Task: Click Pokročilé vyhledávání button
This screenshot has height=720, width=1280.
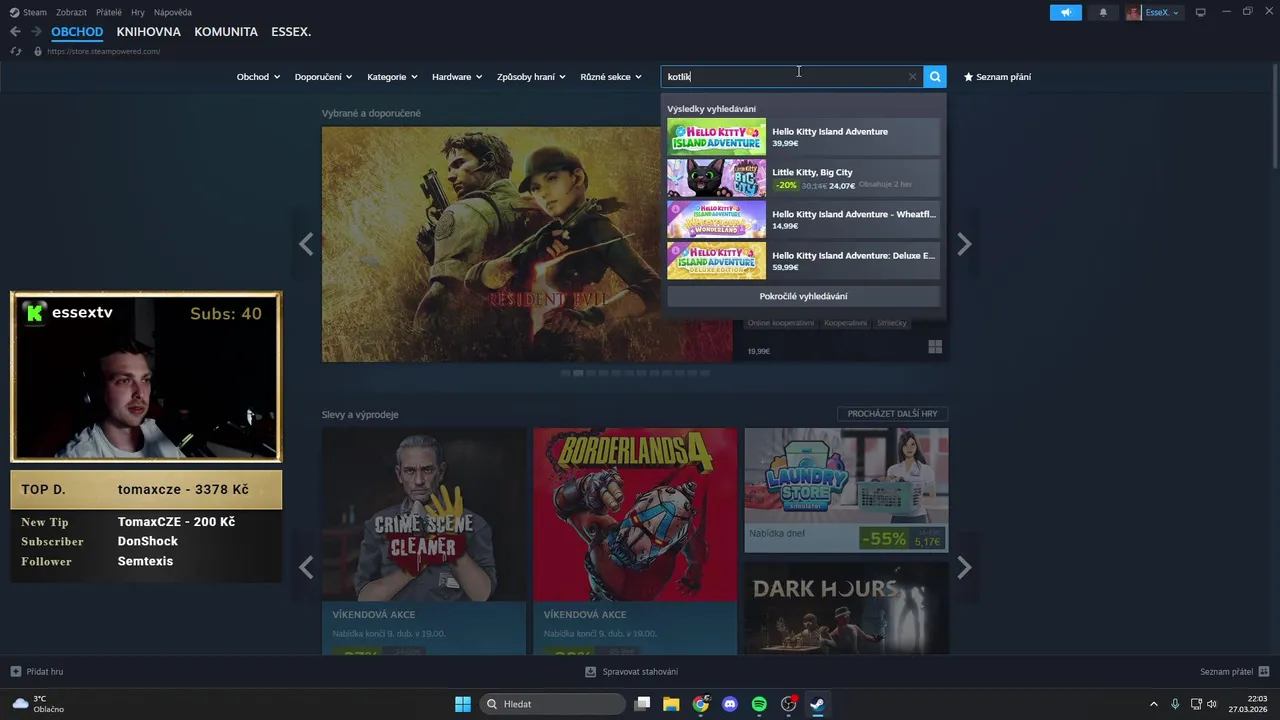Action: pos(803,296)
